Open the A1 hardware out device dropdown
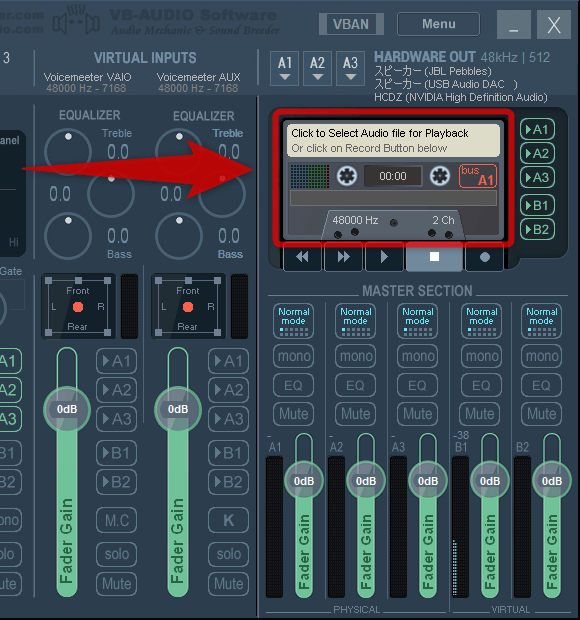This screenshot has height=620, width=580. 285,68
